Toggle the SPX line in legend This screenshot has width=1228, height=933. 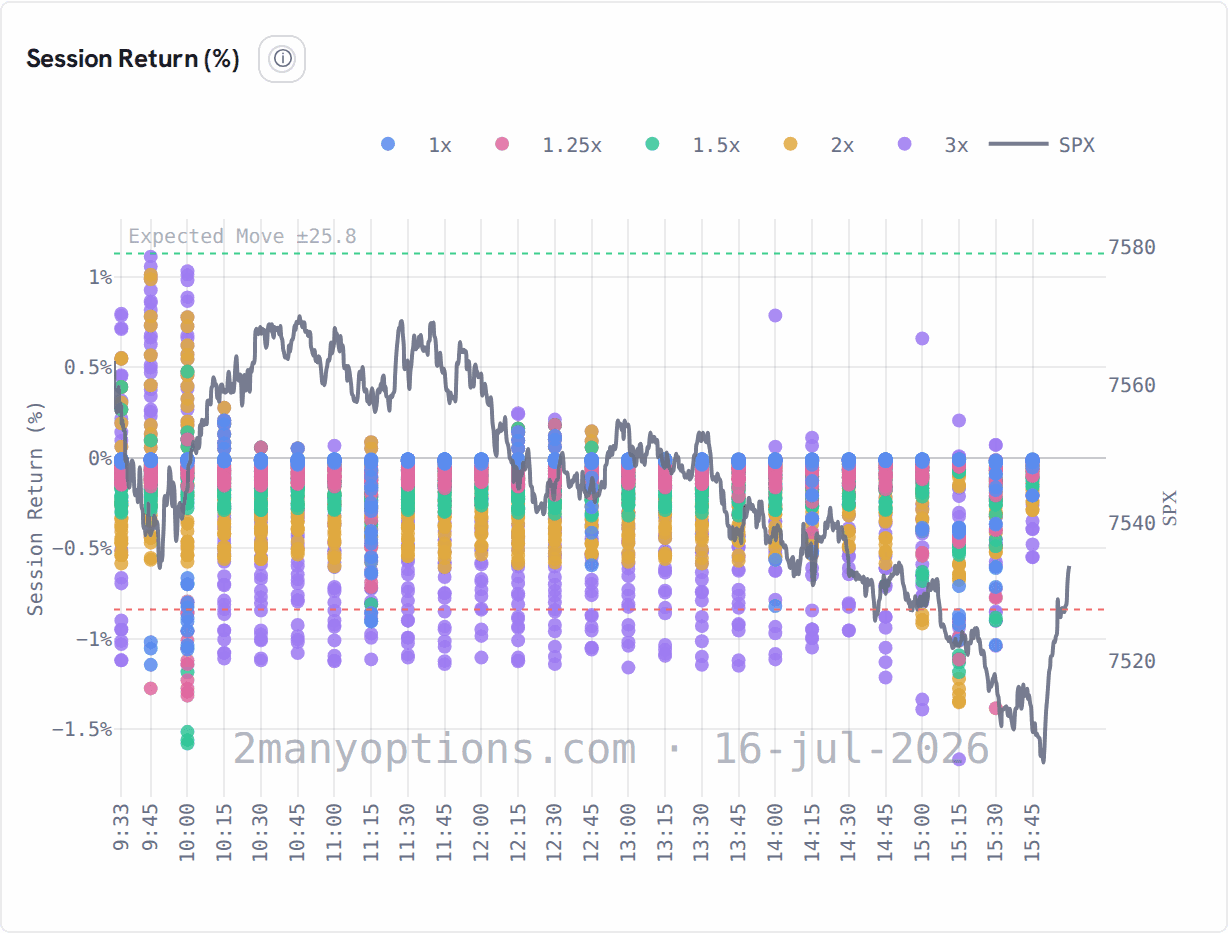(x=1042, y=145)
